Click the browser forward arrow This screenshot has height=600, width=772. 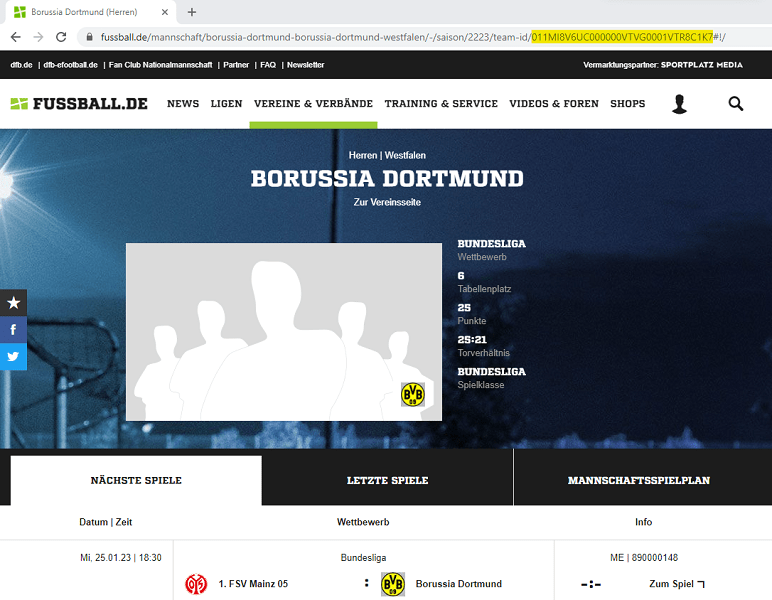pyautogui.click(x=38, y=37)
